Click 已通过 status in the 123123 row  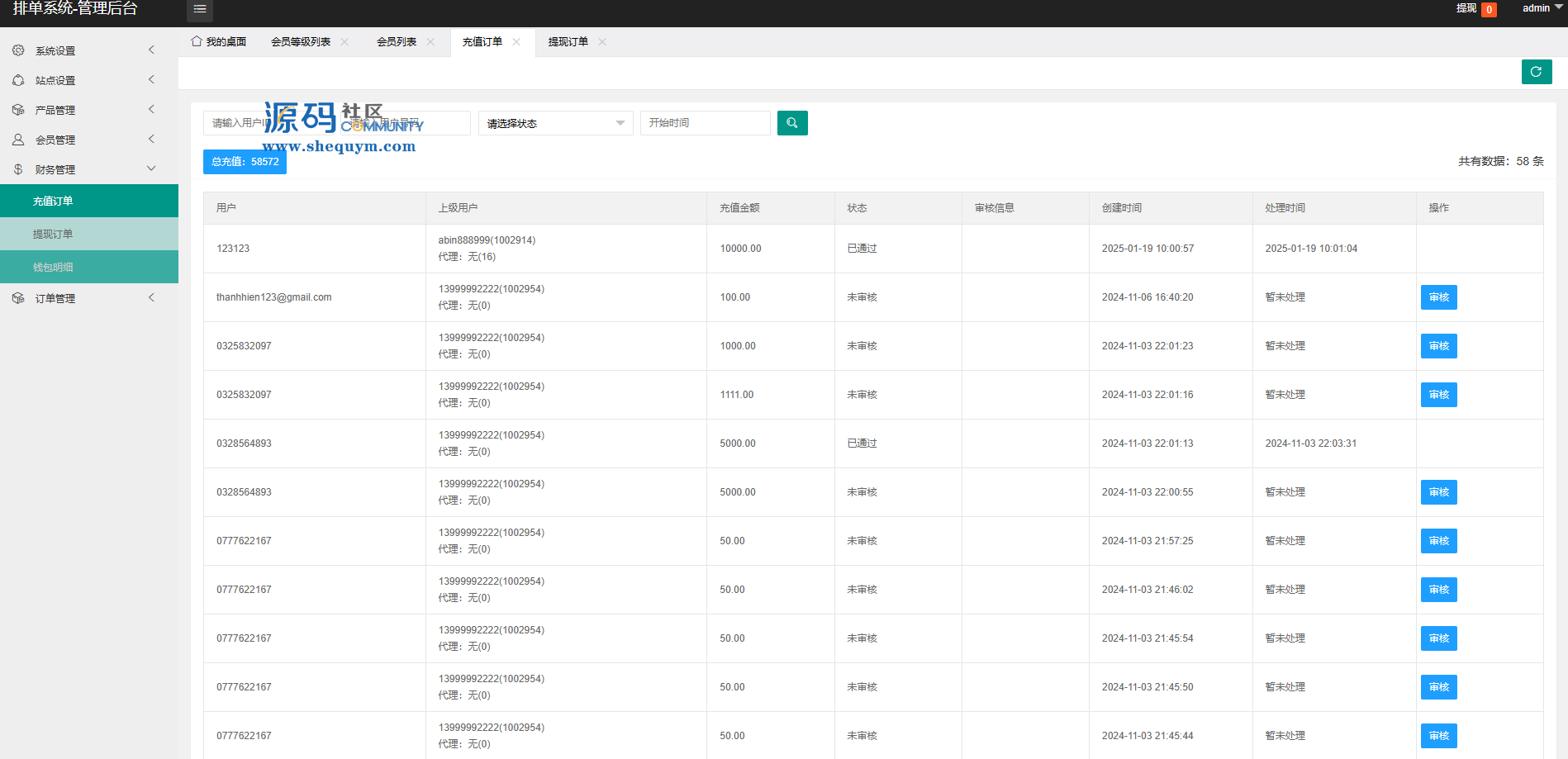862,249
